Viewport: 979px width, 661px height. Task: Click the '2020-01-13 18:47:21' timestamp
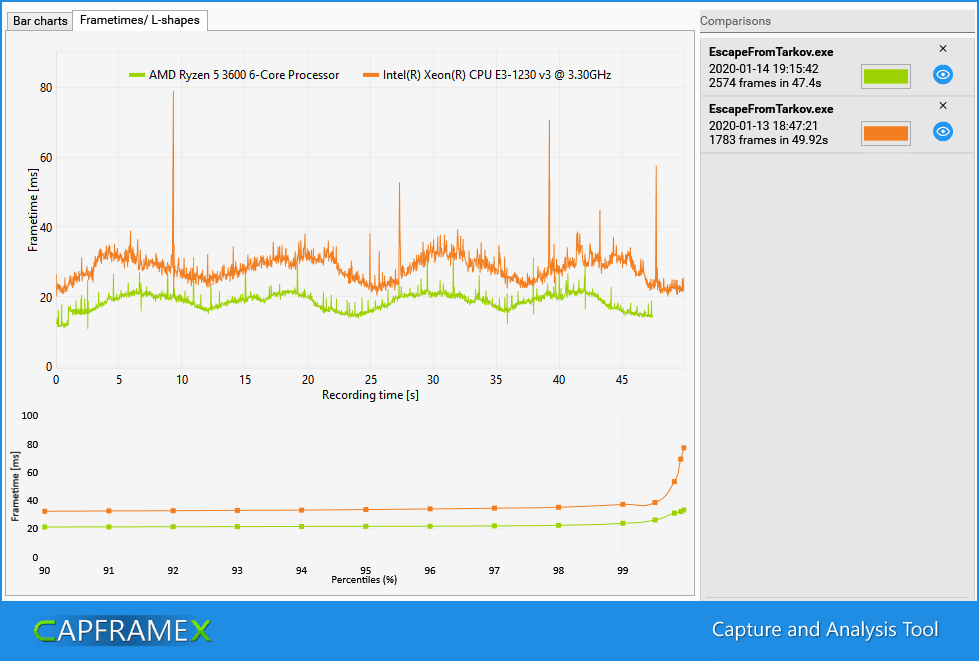tap(763, 125)
